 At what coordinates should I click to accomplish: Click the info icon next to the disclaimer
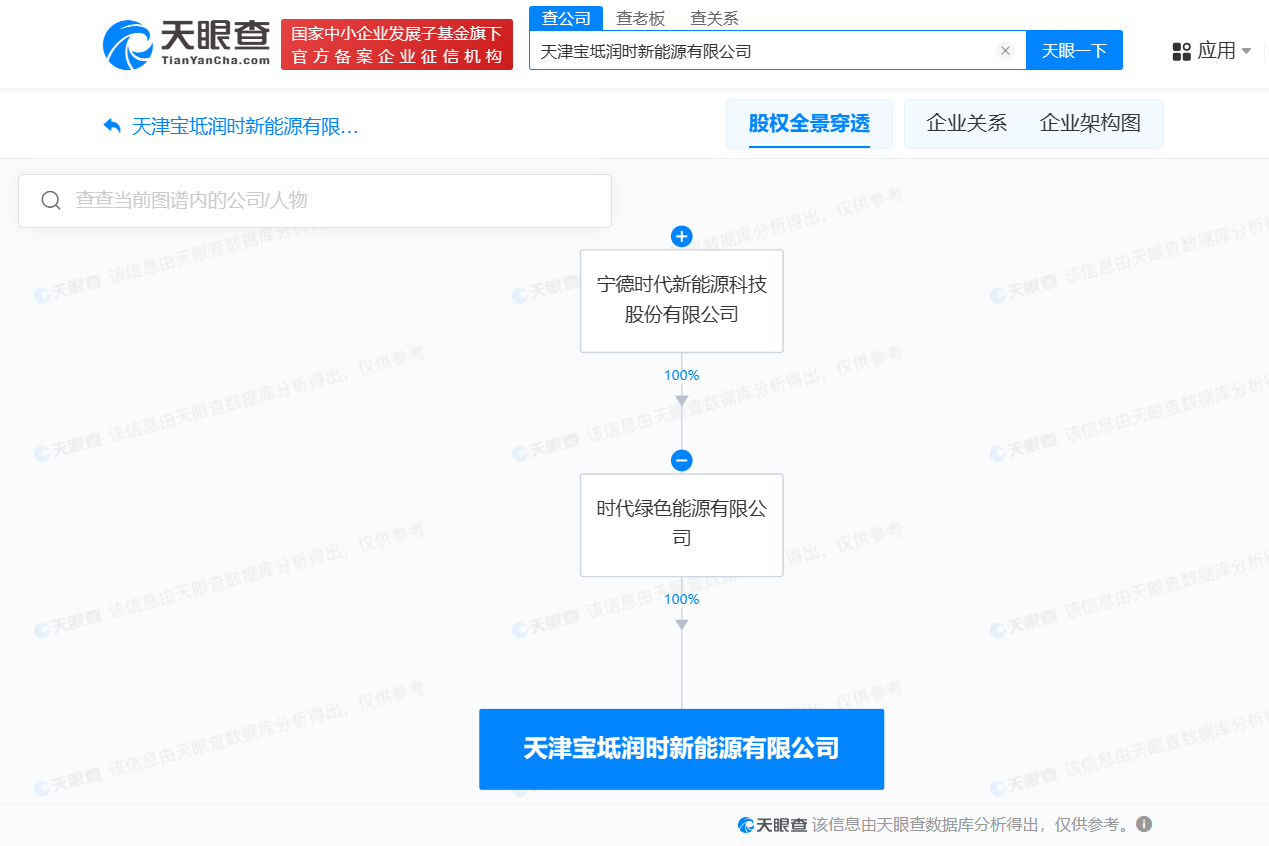tap(1144, 824)
